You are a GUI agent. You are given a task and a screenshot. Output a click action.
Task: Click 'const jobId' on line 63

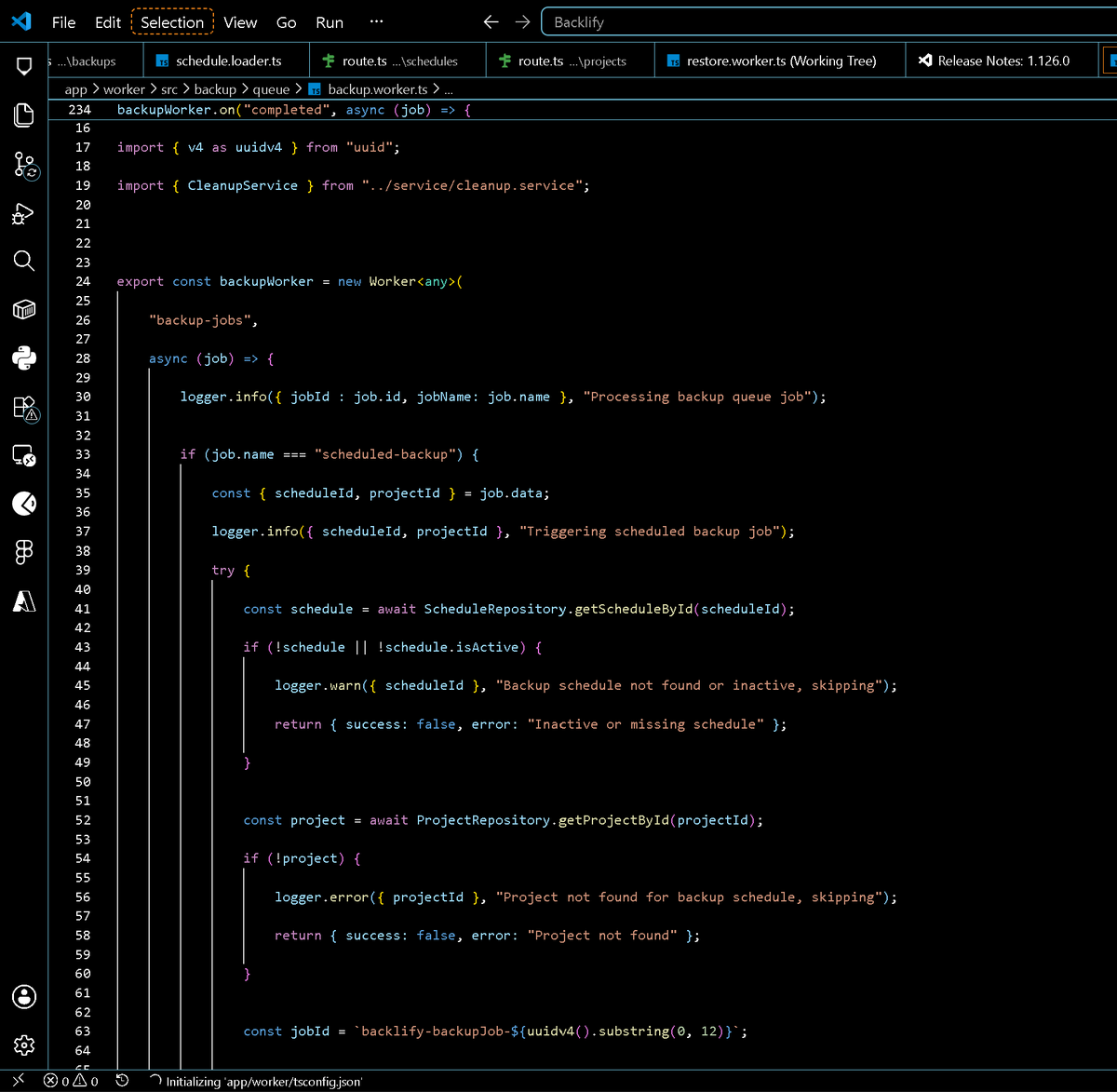[286, 1031]
